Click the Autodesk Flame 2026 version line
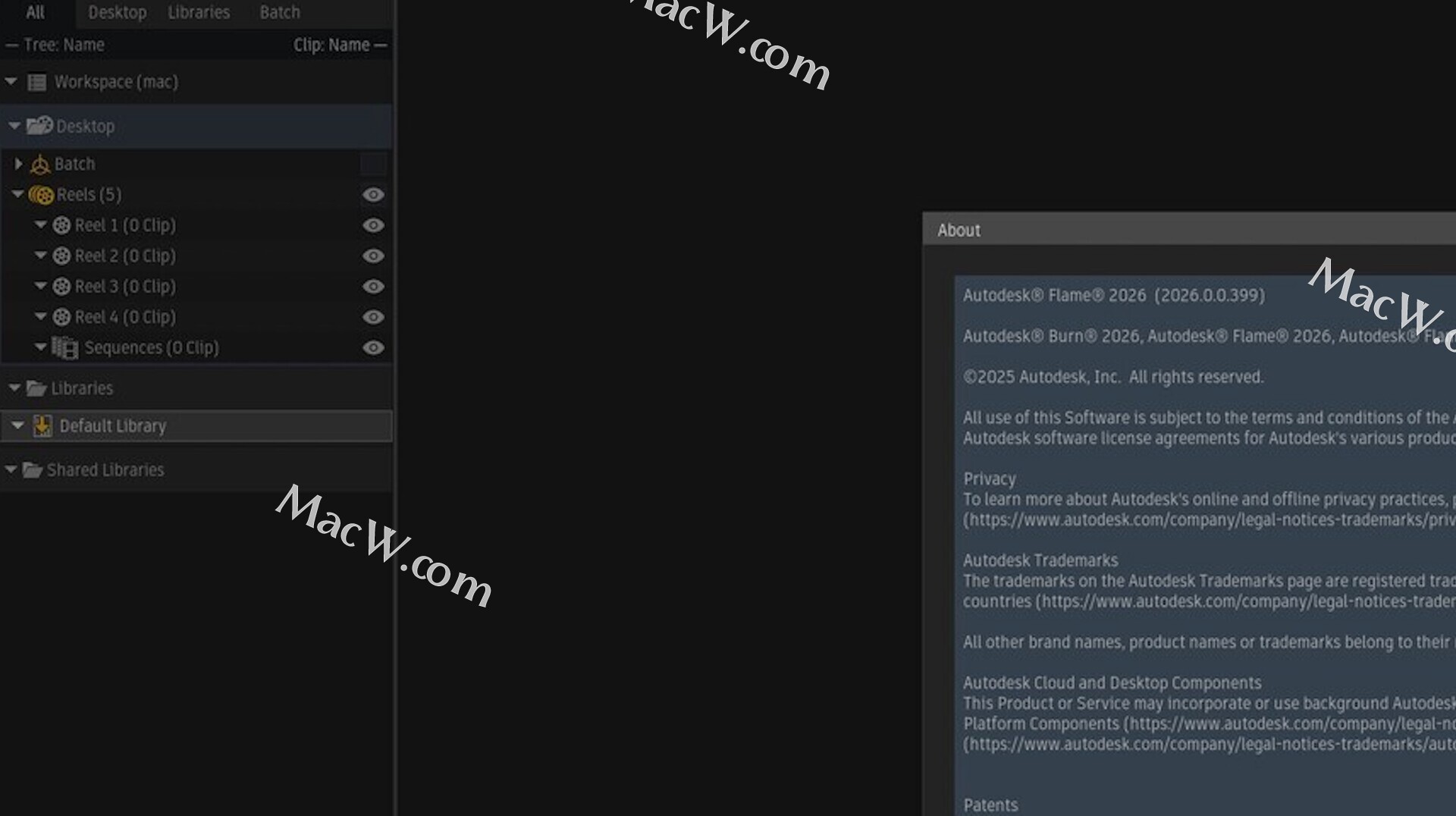This screenshot has width=1456, height=816. [x=1114, y=295]
